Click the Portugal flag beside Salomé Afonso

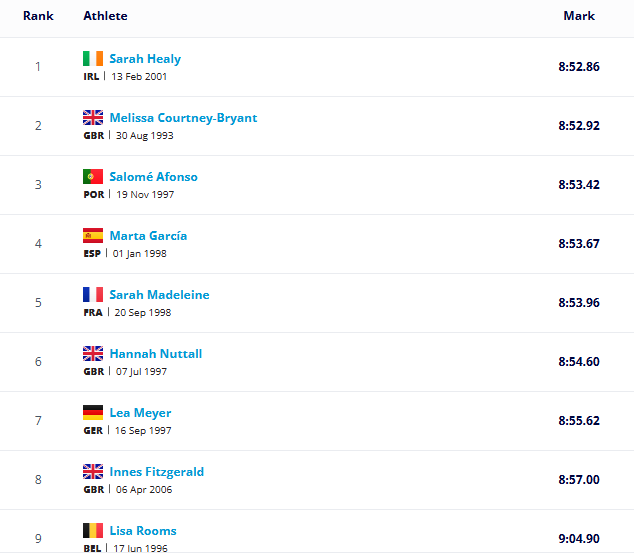[93, 176]
